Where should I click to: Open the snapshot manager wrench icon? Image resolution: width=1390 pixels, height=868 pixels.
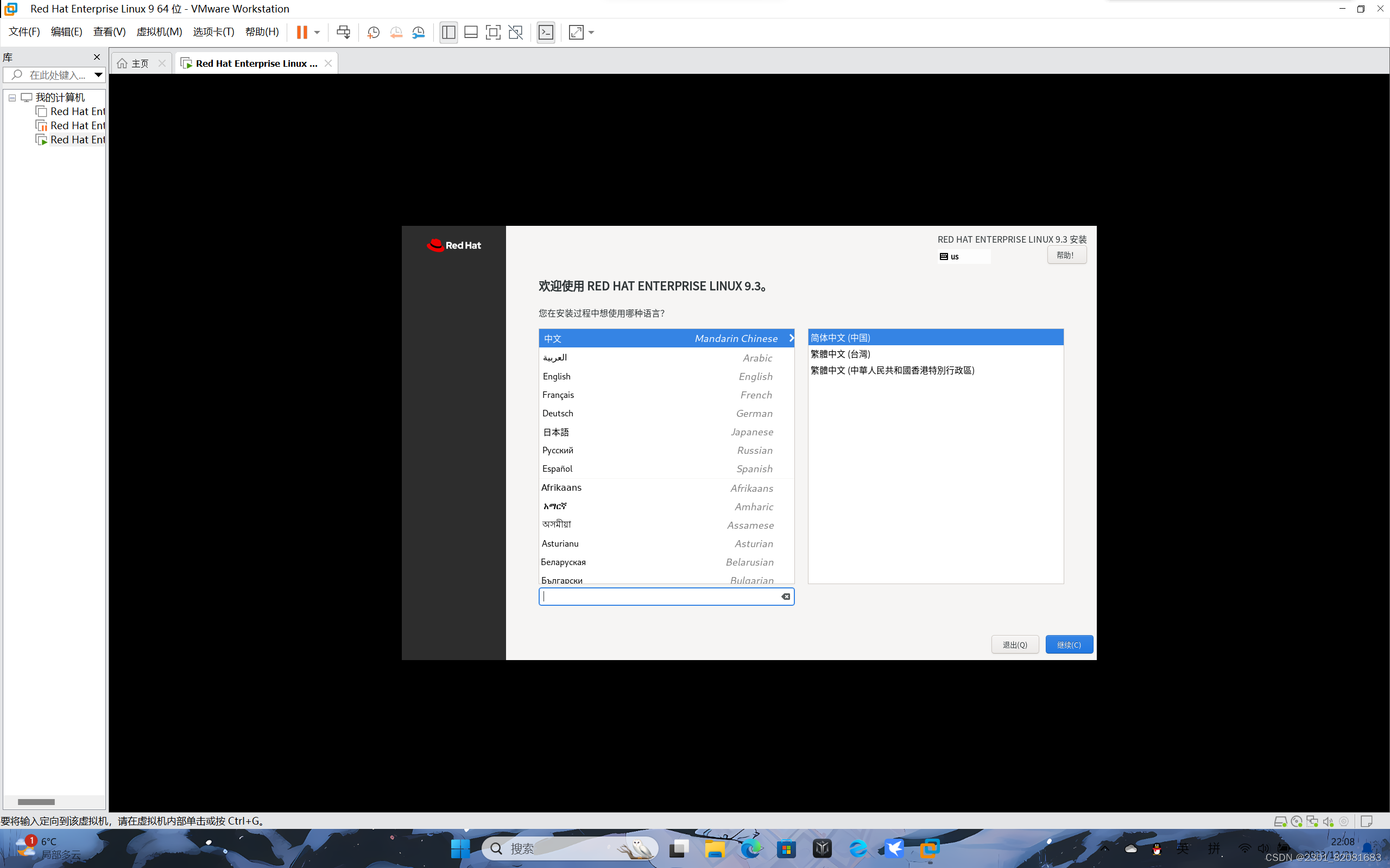coord(419,32)
